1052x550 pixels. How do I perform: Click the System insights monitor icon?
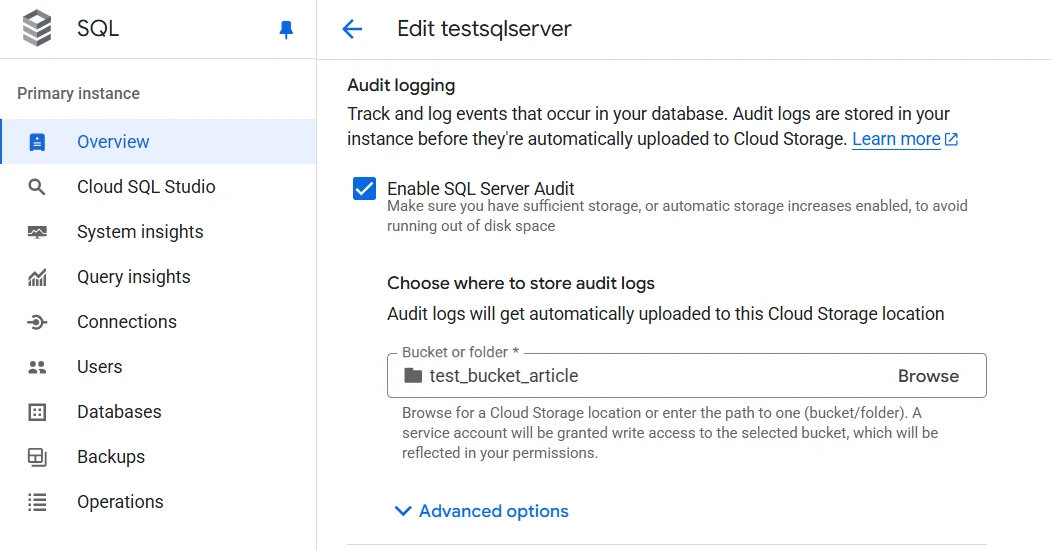tap(37, 232)
